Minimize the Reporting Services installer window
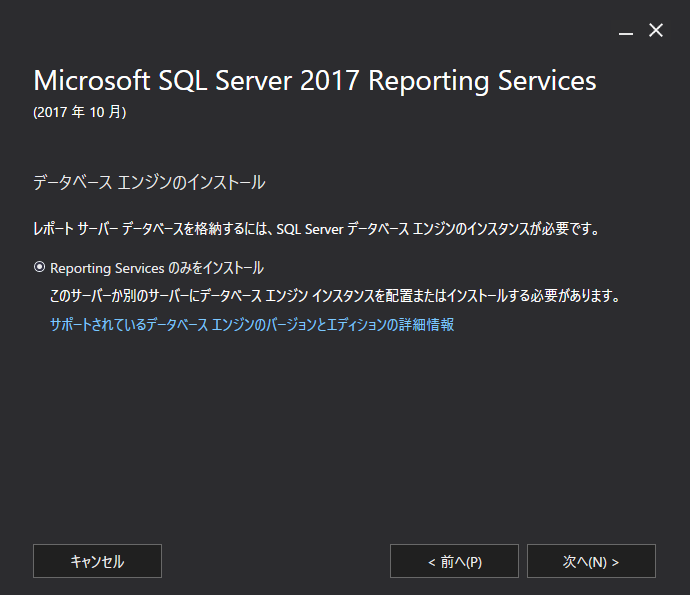The image size is (690, 595). (x=625, y=31)
